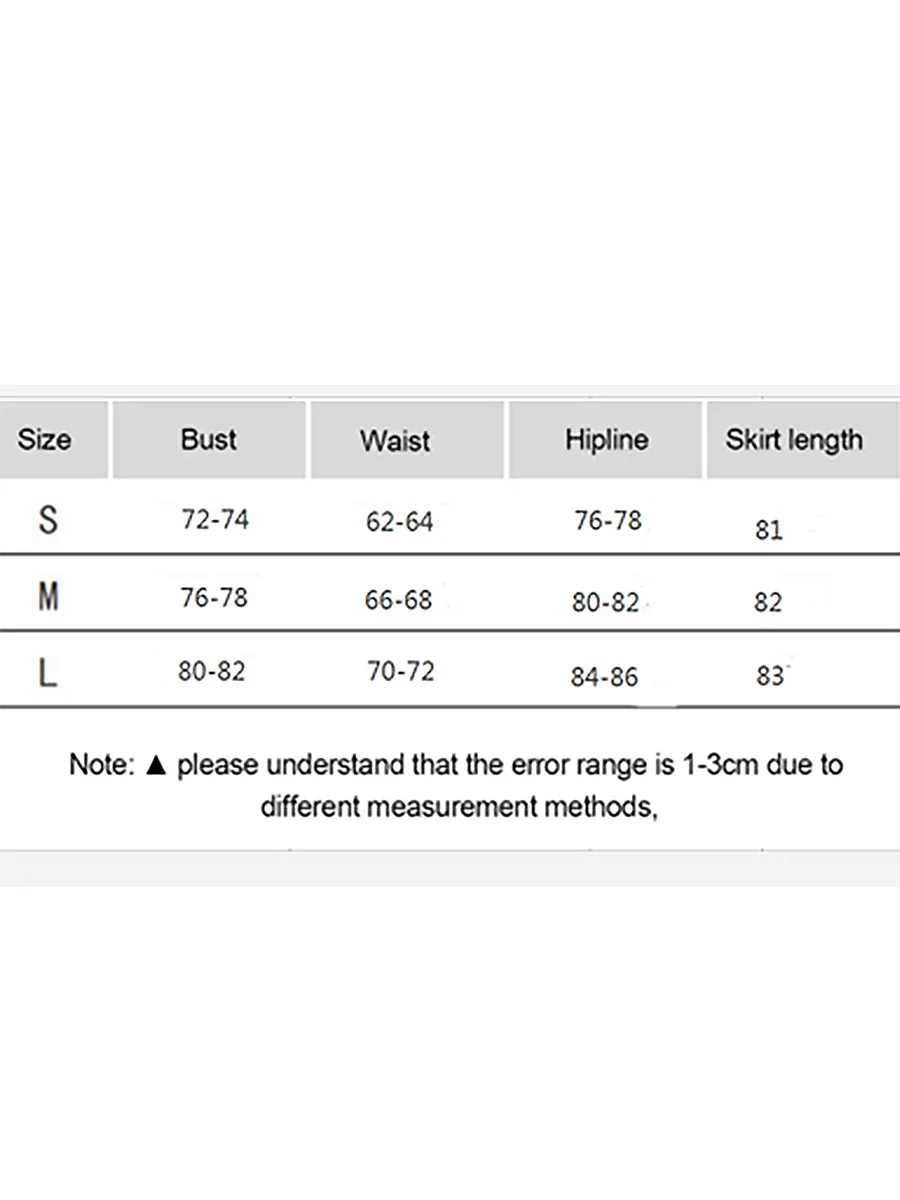900x1200 pixels.
Task: Select the 66-68 waist measurement
Action: pyautogui.click(x=399, y=600)
